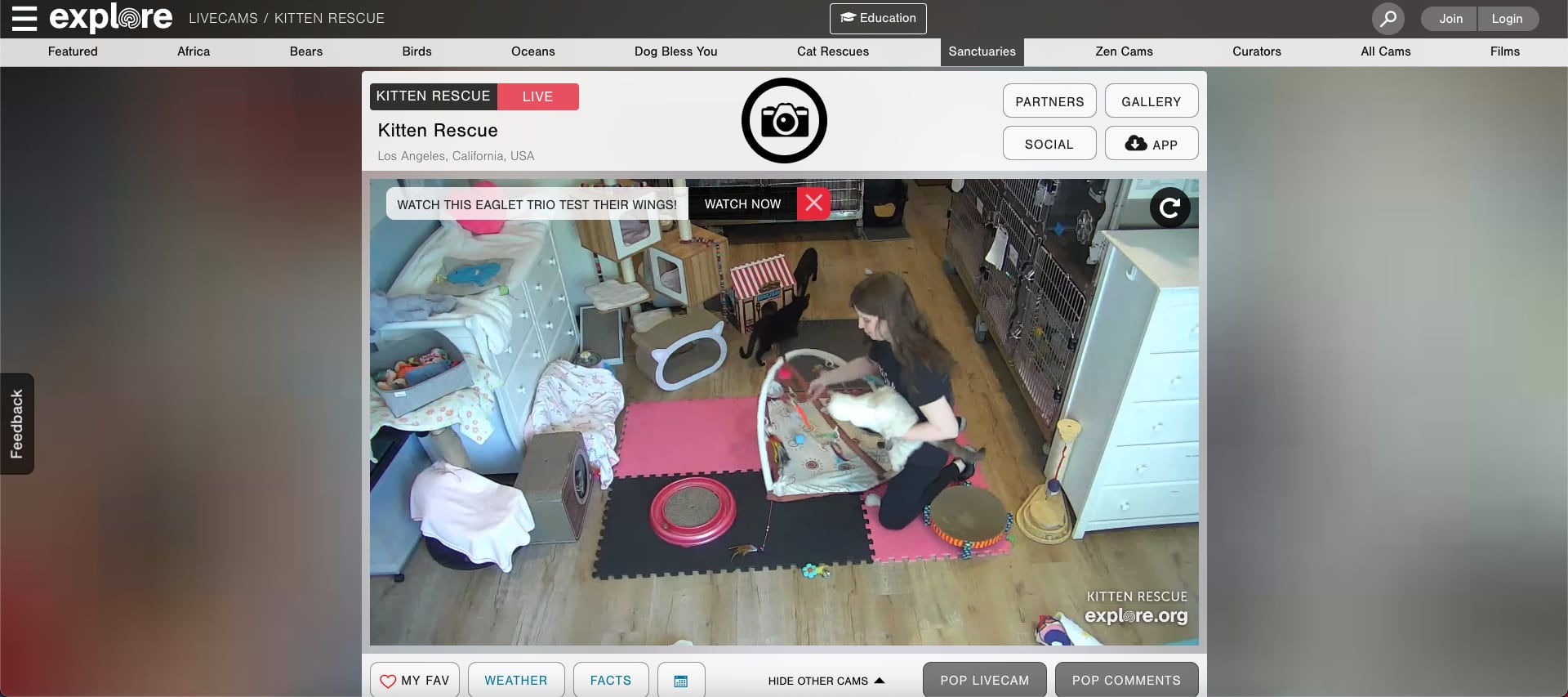Select the Sanctuaries tab
This screenshot has height=697, width=1568.
coord(982,51)
